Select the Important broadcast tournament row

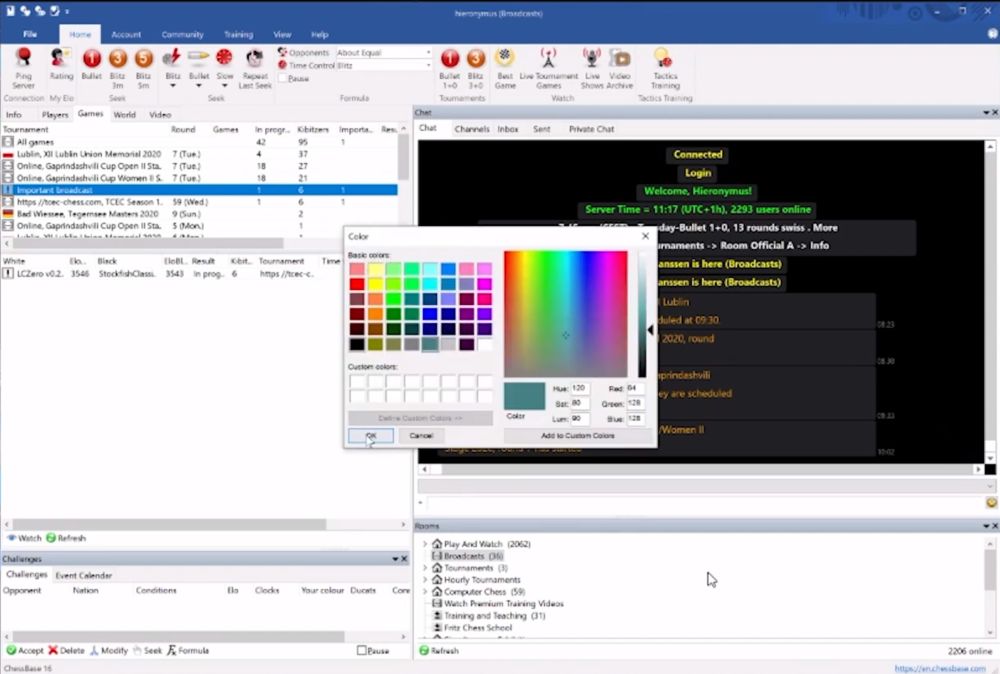(55, 190)
